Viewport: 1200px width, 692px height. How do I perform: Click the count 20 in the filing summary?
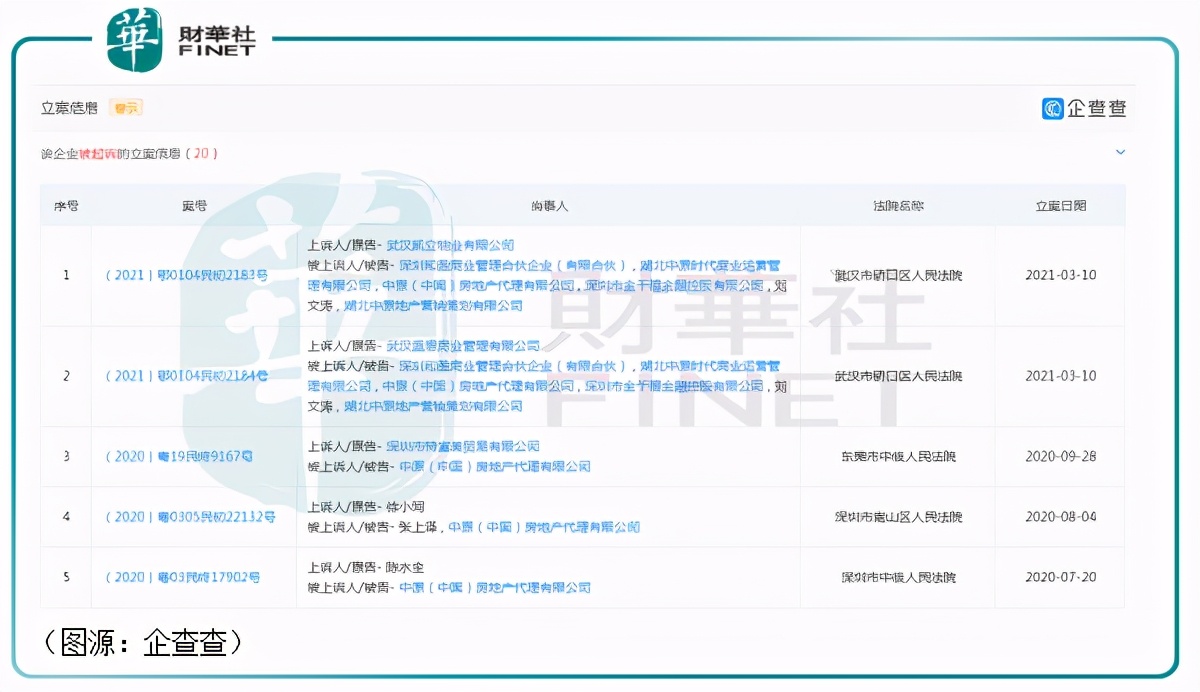point(200,154)
